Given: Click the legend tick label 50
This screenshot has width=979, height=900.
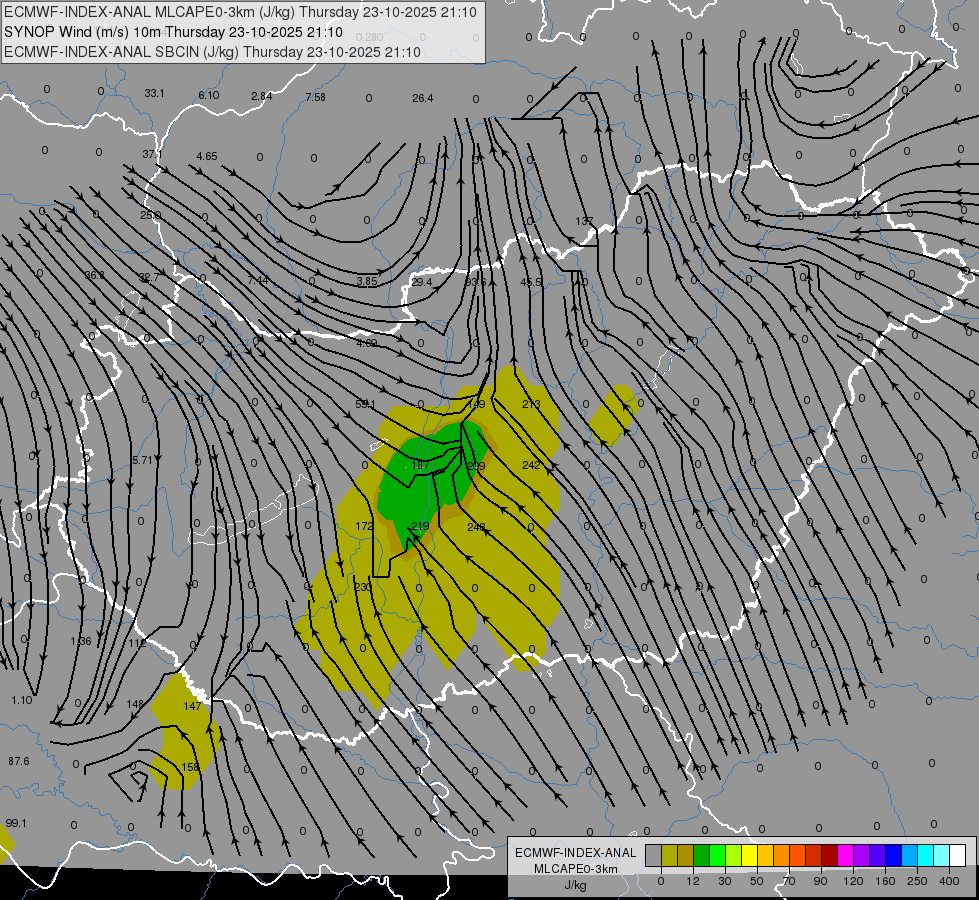Looking at the screenshot, I should 757,881.
